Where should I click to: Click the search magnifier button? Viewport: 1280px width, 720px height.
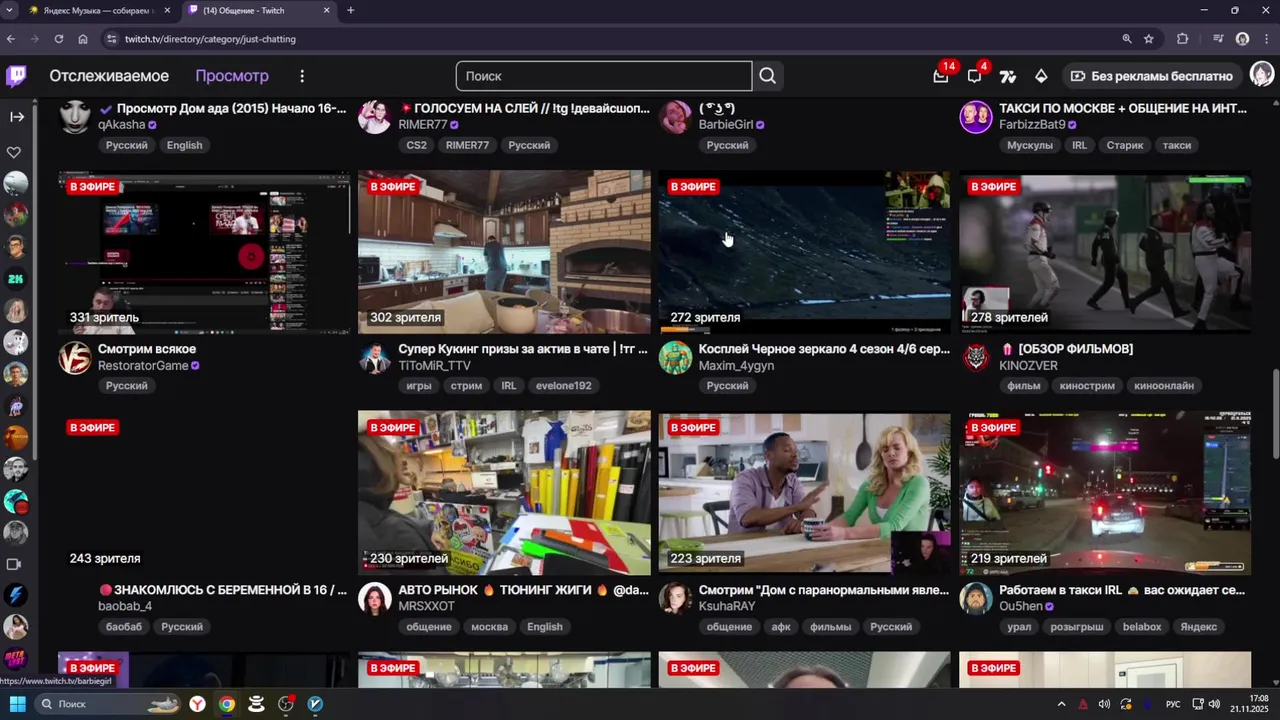tap(767, 76)
